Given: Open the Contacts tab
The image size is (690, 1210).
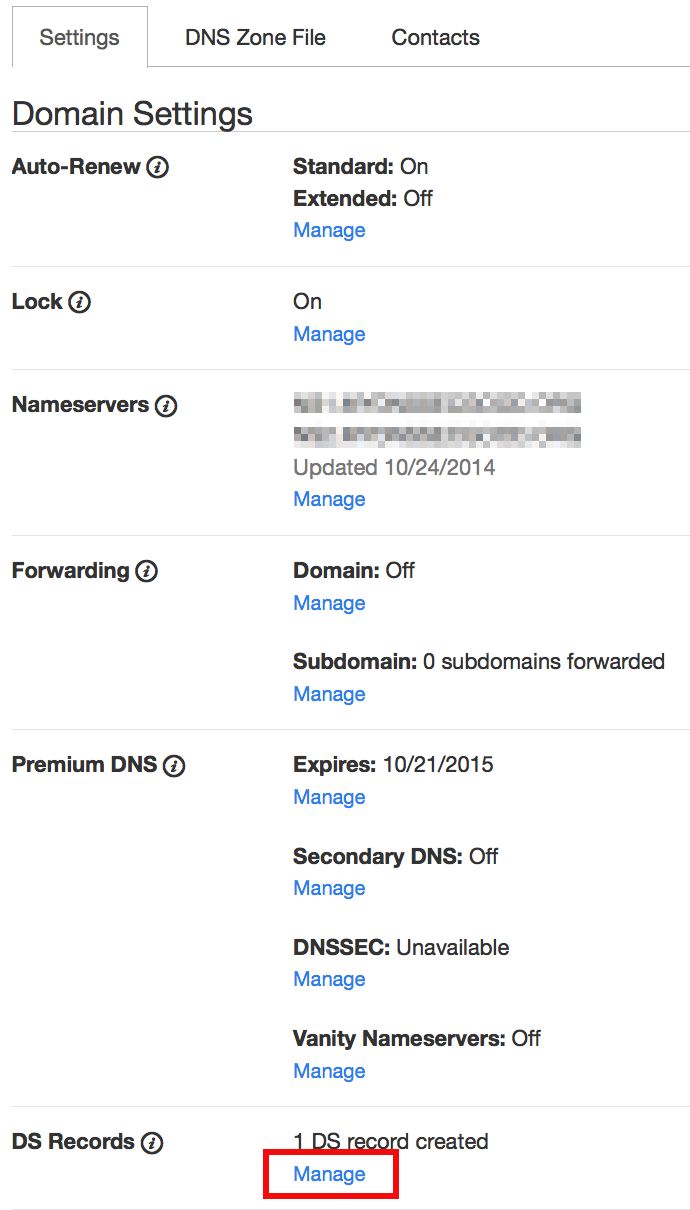Looking at the screenshot, I should coord(435,38).
